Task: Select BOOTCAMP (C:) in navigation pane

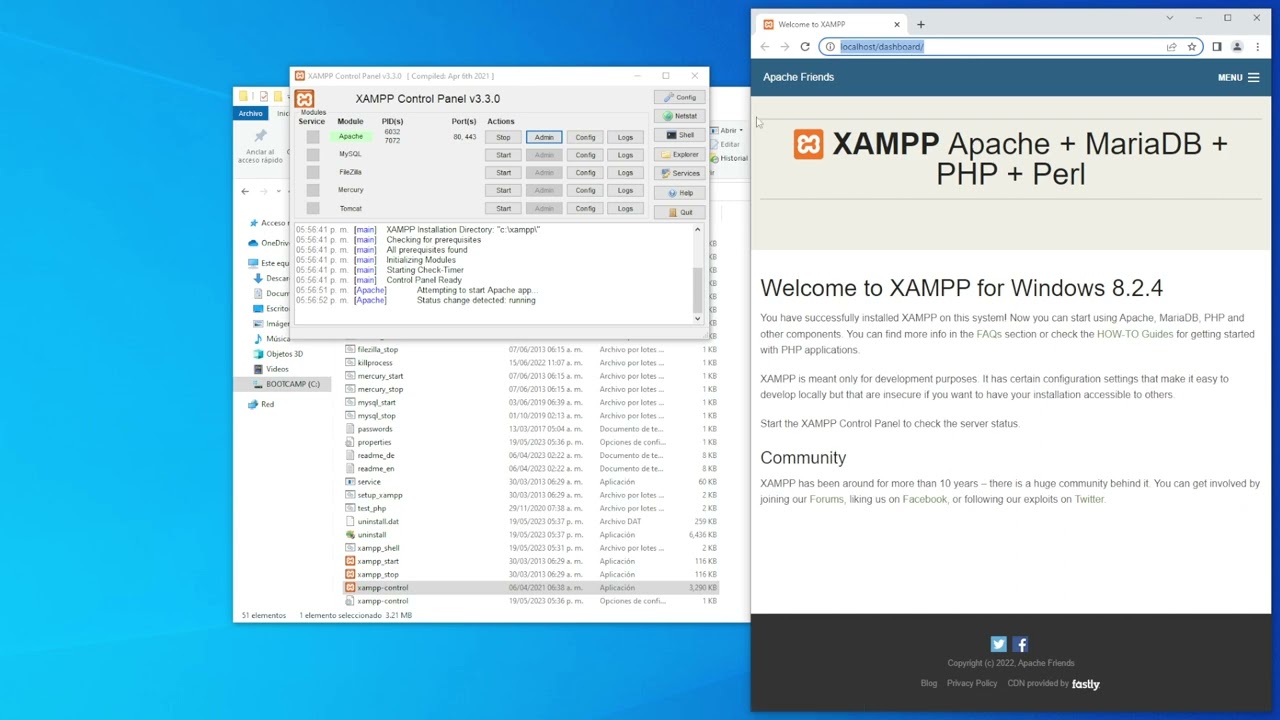Action: click(x=292, y=384)
